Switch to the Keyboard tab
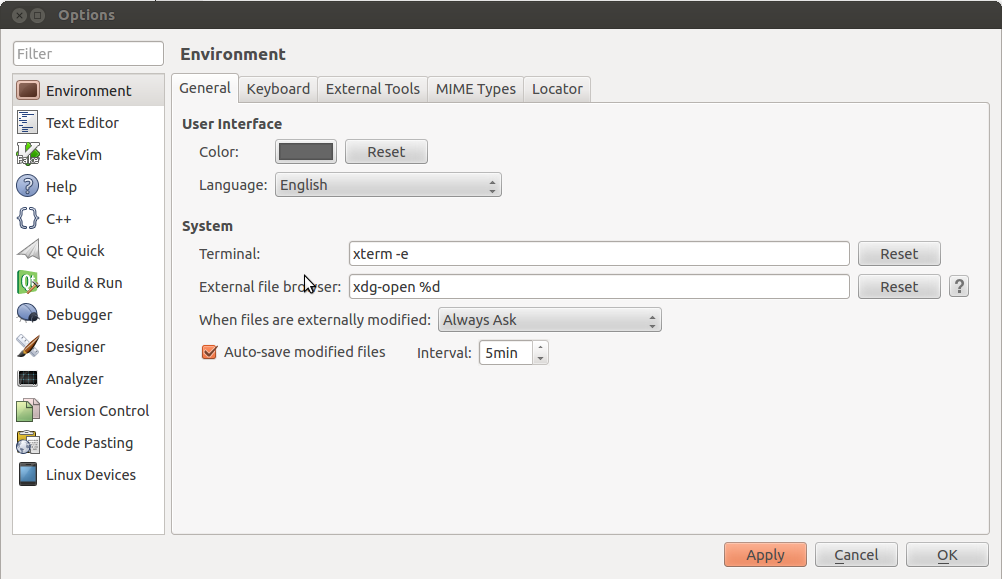The height and width of the screenshot is (579, 1002). pos(278,89)
